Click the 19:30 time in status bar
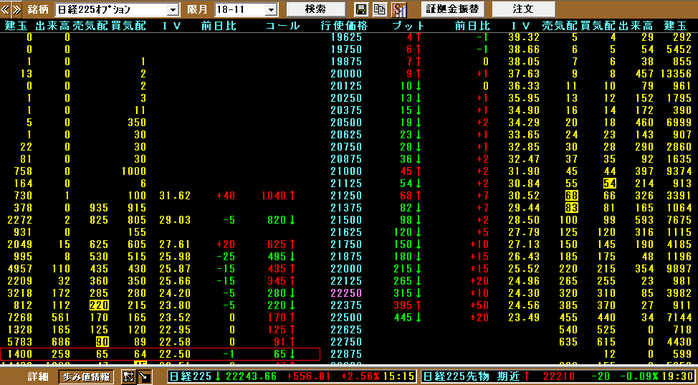The image size is (698, 385). (x=677, y=377)
